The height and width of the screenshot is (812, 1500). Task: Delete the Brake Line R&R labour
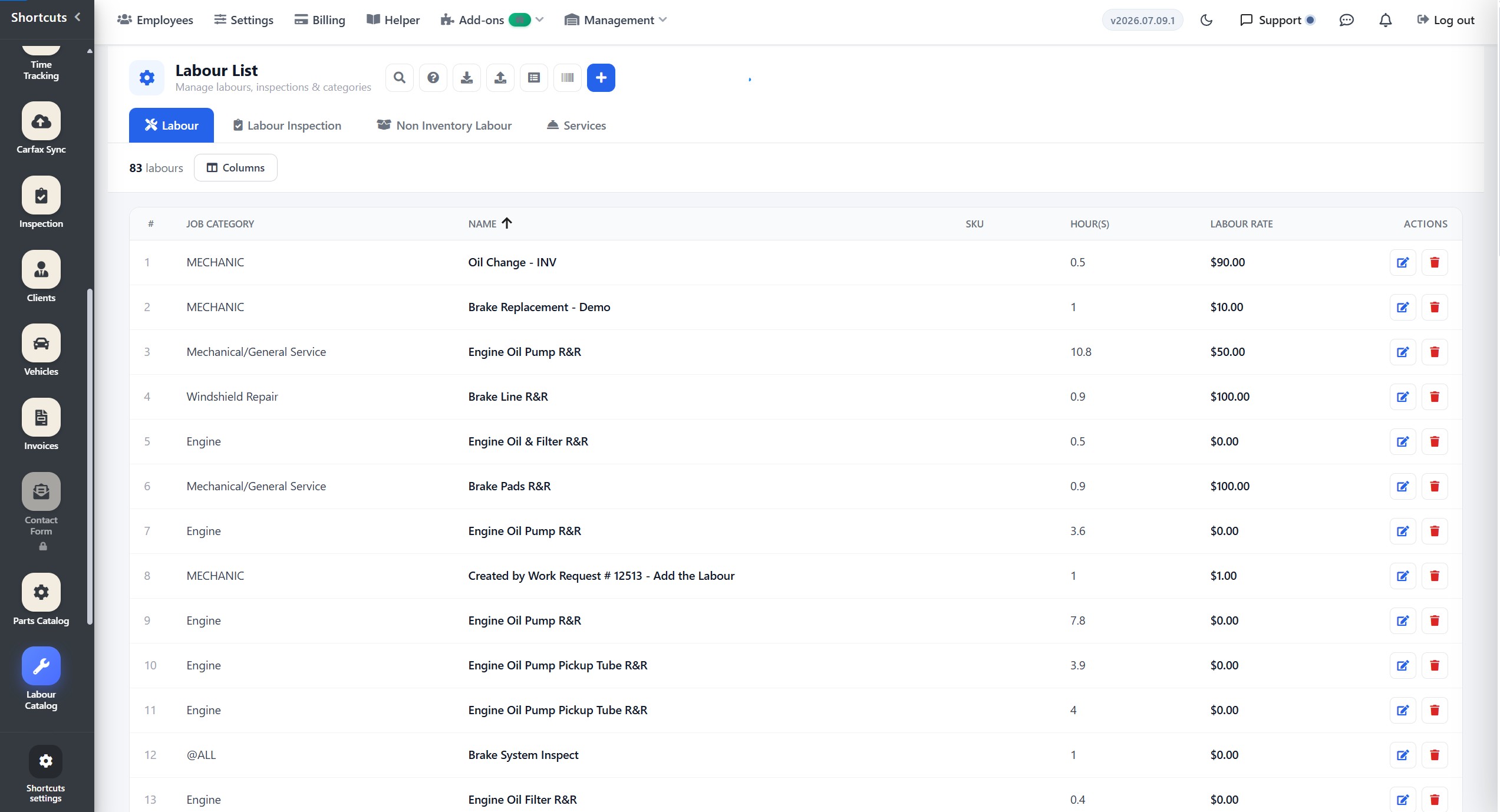(1435, 397)
